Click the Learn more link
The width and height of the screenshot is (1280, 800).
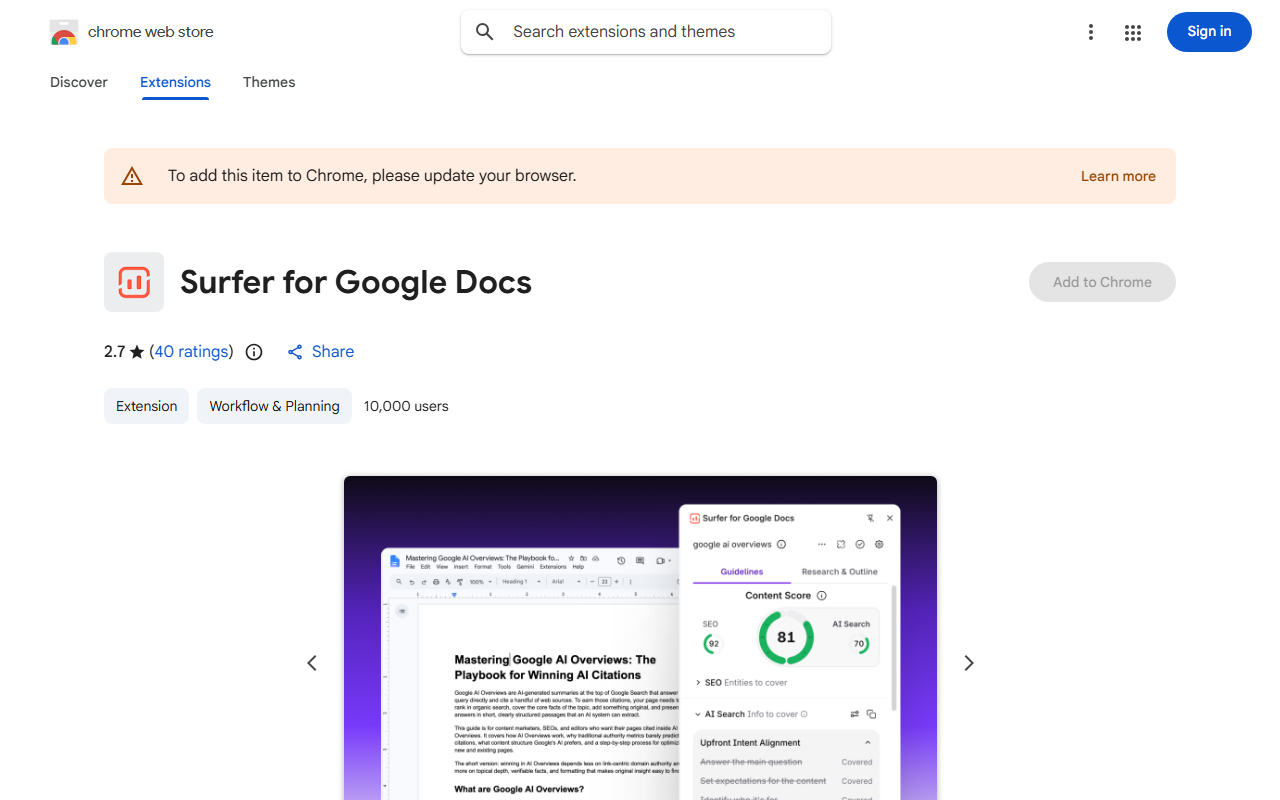(1118, 176)
